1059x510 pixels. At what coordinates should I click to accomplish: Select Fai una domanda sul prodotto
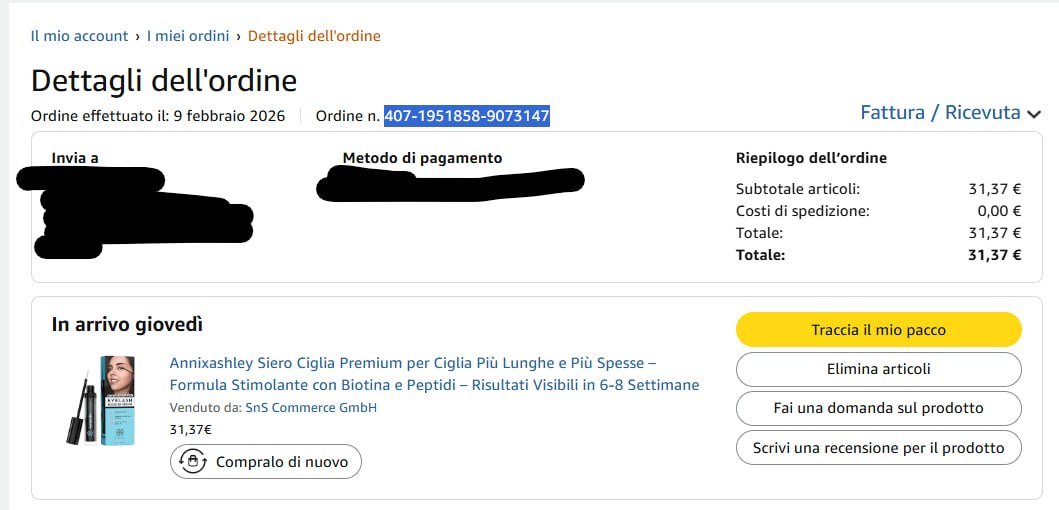point(878,408)
